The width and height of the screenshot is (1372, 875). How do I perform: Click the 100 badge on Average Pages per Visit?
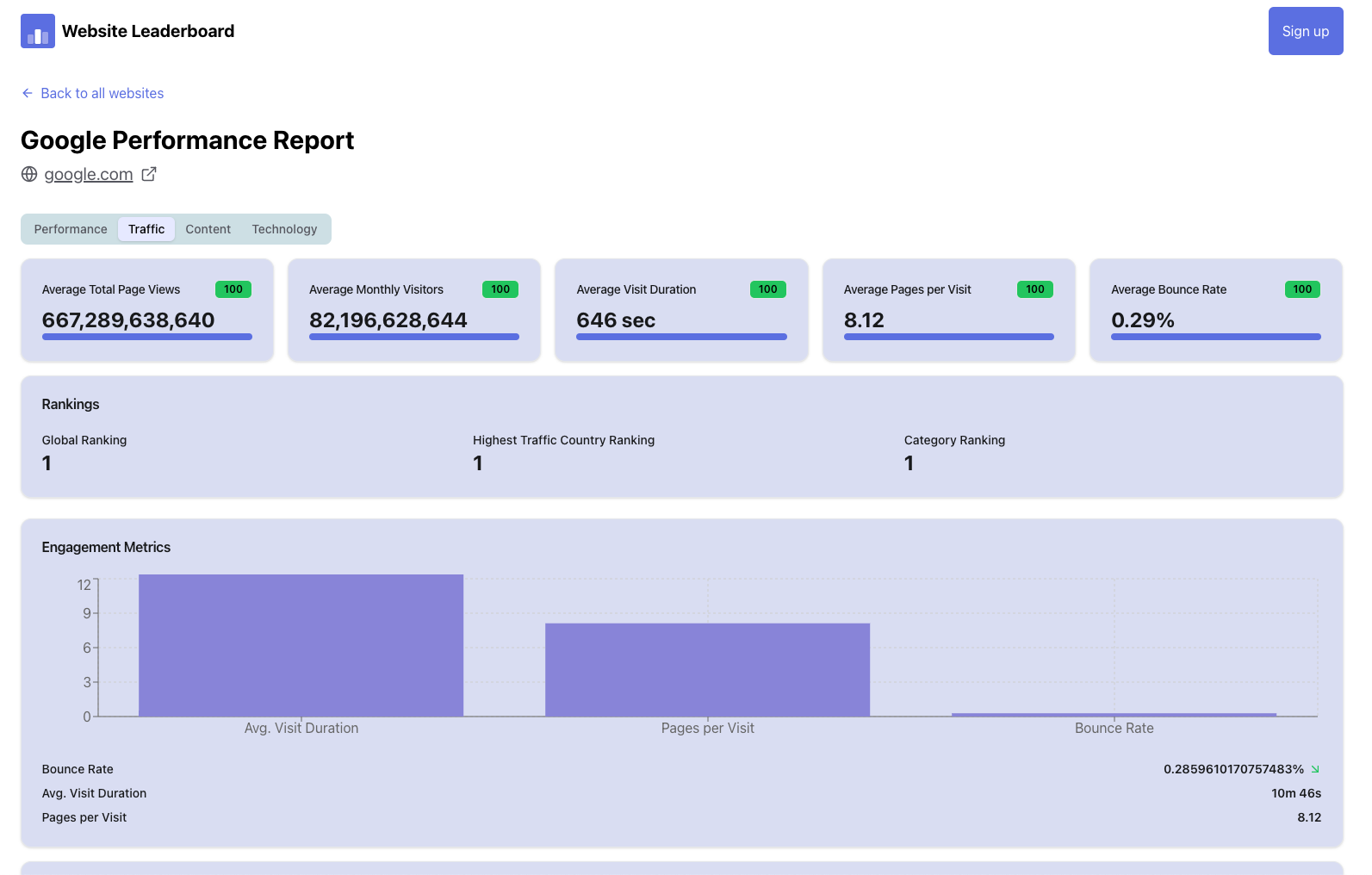pyautogui.click(x=1035, y=289)
